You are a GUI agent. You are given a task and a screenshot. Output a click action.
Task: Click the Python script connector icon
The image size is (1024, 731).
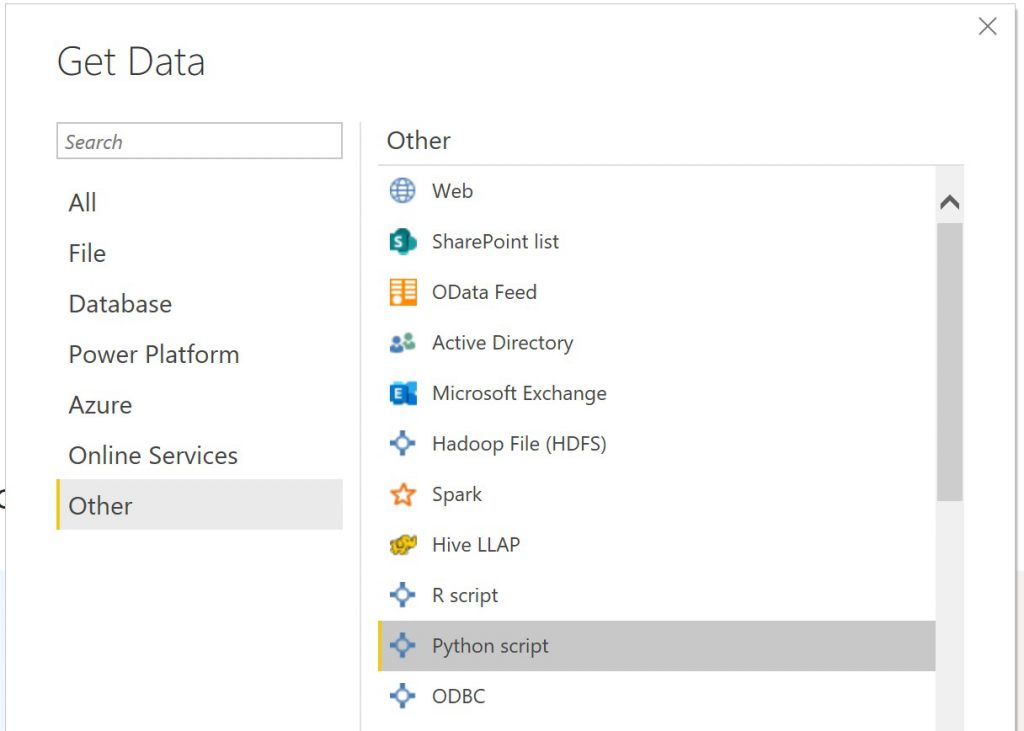[401, 645]
